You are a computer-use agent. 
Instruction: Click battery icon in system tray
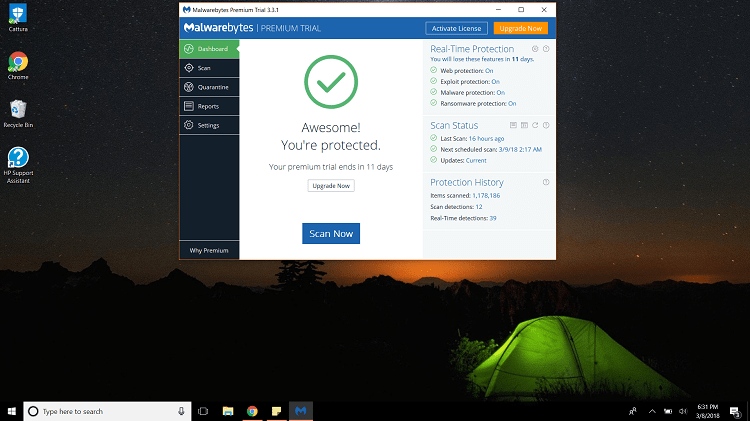[668, 411]
